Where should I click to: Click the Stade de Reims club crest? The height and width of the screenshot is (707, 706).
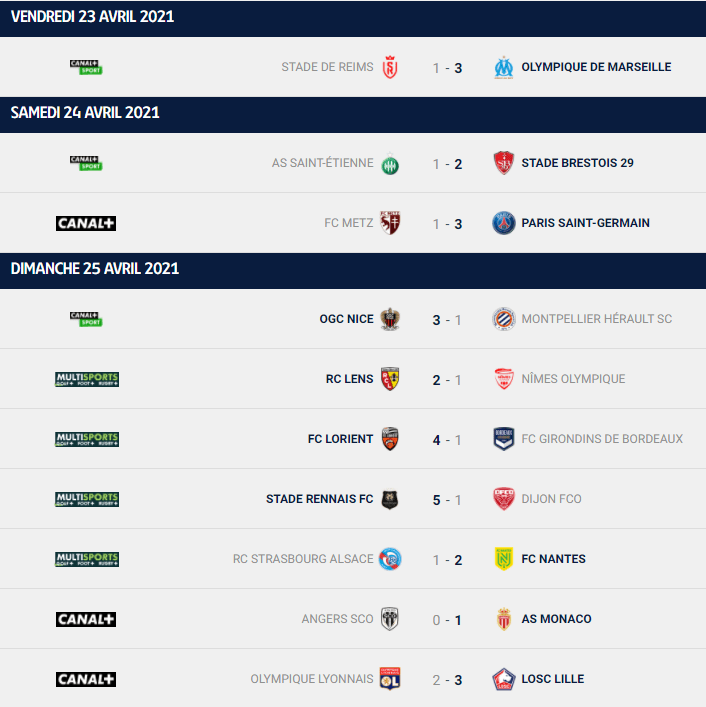tap(390, 67)
